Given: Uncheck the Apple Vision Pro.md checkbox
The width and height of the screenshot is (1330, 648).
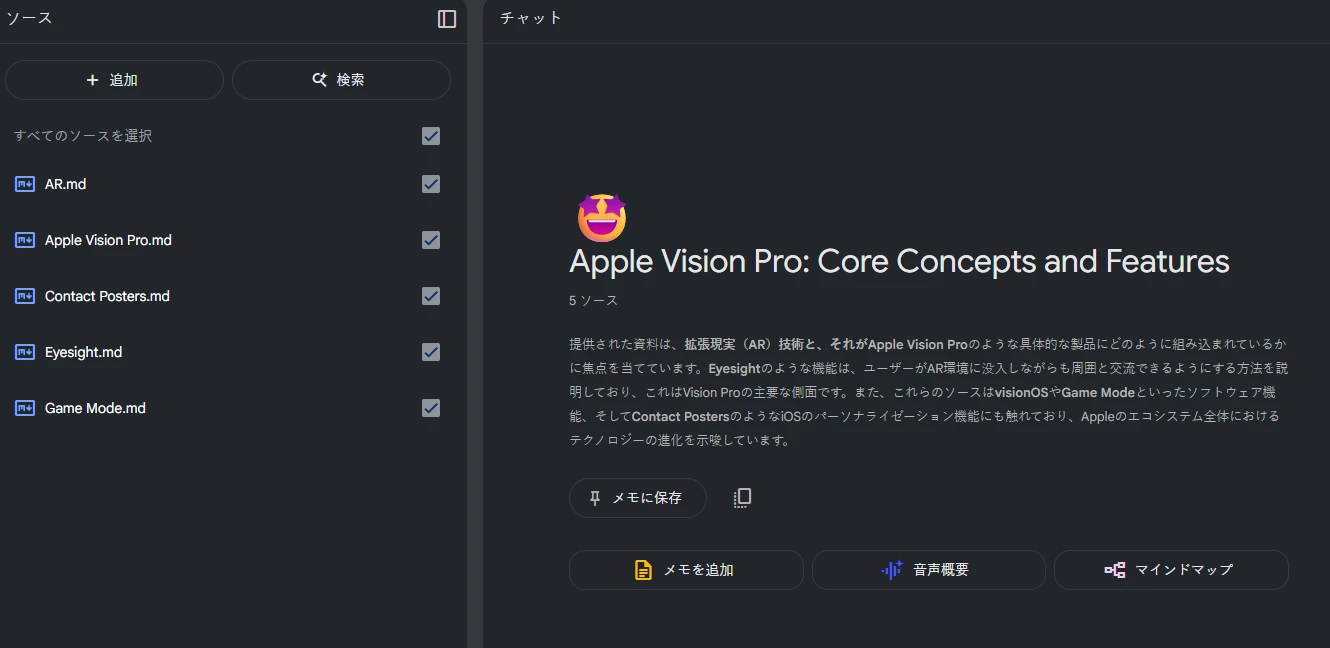Looking at the screenshot, I should click(431, 240).
